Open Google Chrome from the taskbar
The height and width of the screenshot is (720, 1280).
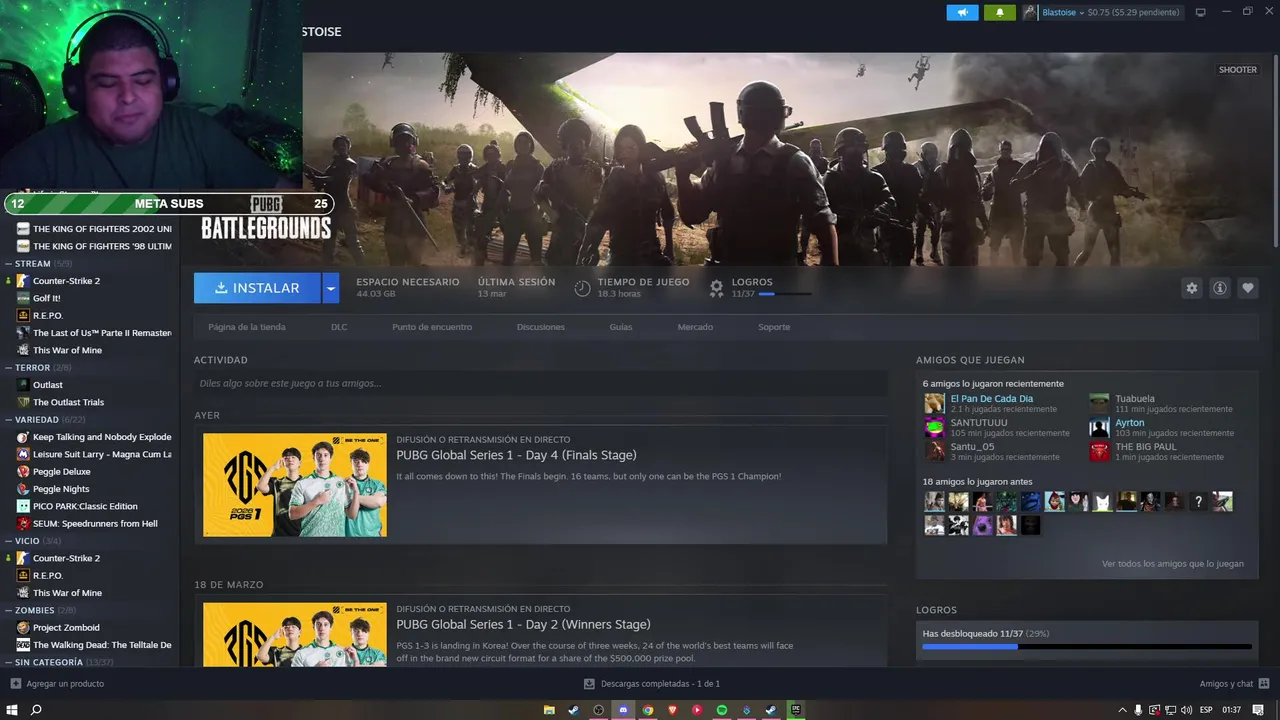click(x=648, y=710)
